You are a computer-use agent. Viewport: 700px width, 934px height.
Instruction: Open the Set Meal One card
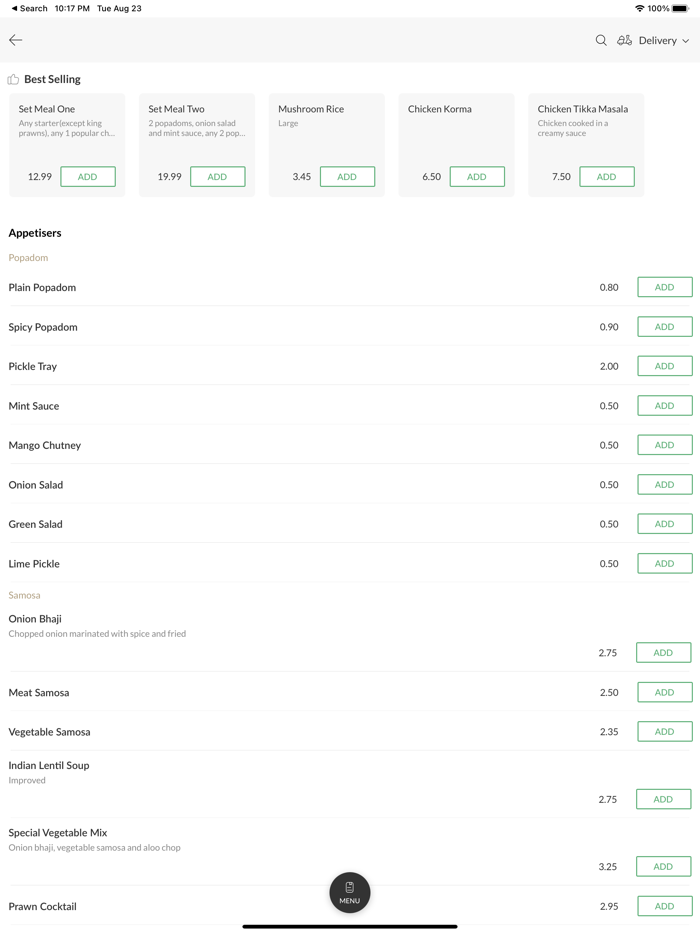(66, 120)
